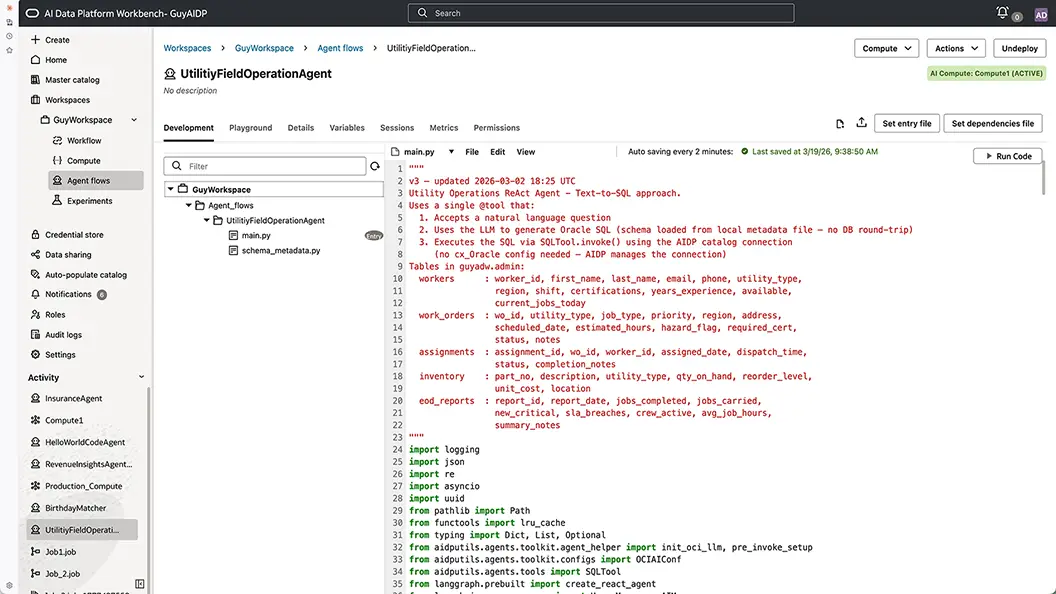Select main.py in file tree

256,235
